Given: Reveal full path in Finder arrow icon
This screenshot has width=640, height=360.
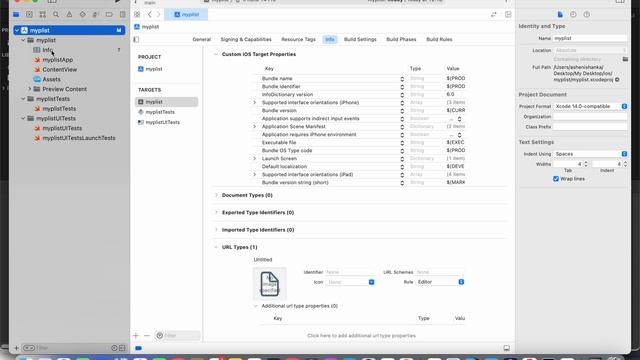Looking at the screenshot, I should point(617,80).
